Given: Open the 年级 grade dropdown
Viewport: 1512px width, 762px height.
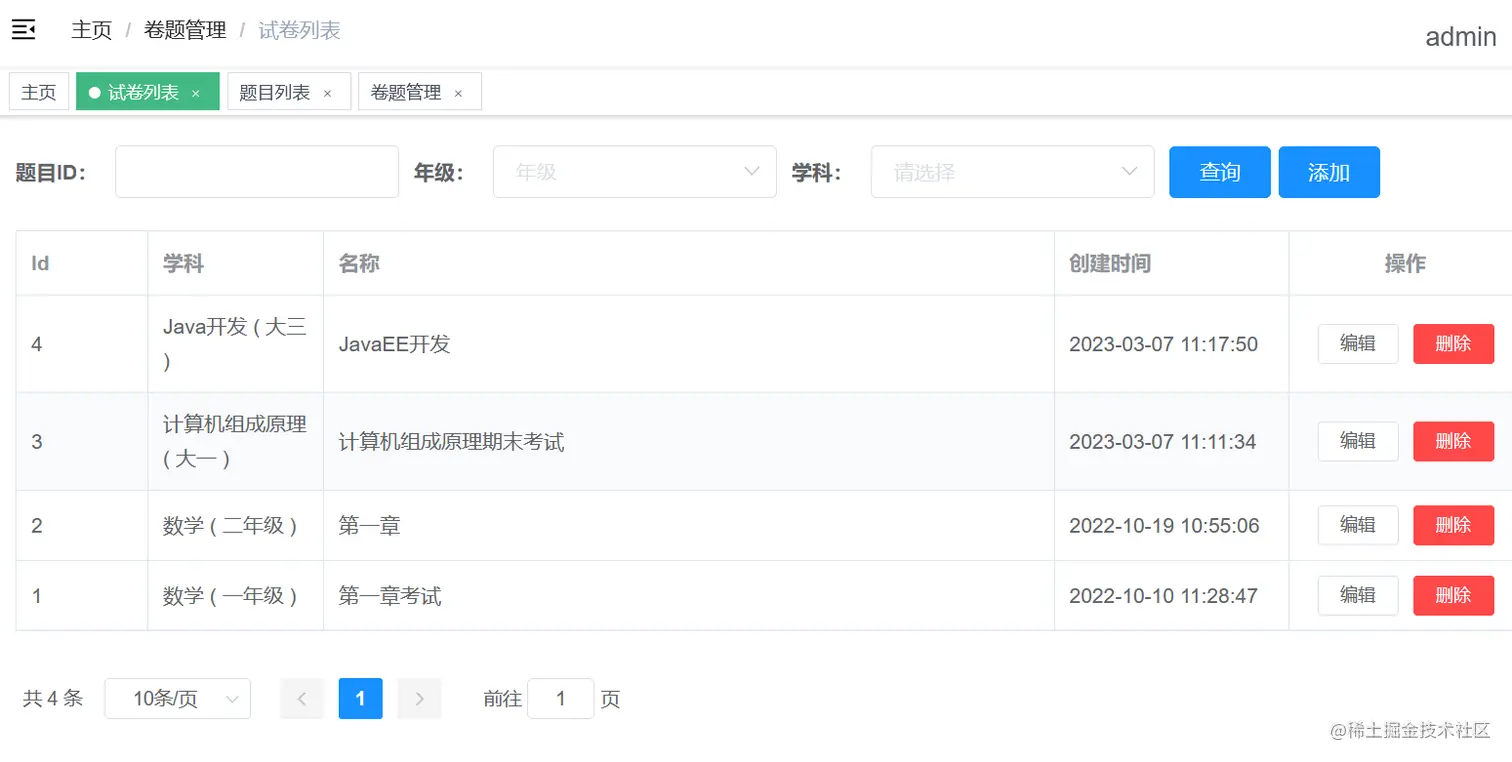Looking at the screenshot, I should point(634,172).
